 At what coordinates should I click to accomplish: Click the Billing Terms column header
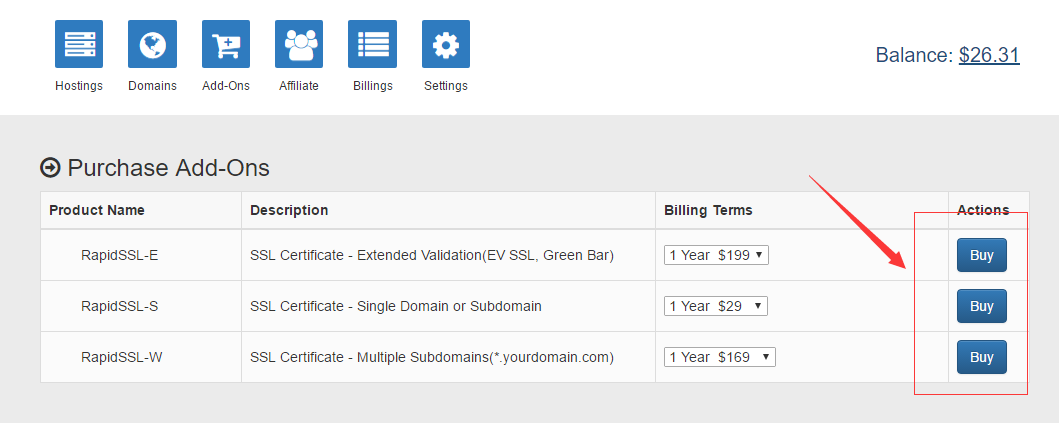click(708, 210)
